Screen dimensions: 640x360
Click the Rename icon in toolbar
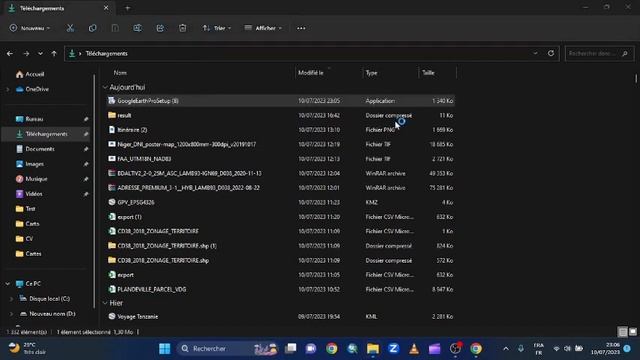click(x=138, y=28)
